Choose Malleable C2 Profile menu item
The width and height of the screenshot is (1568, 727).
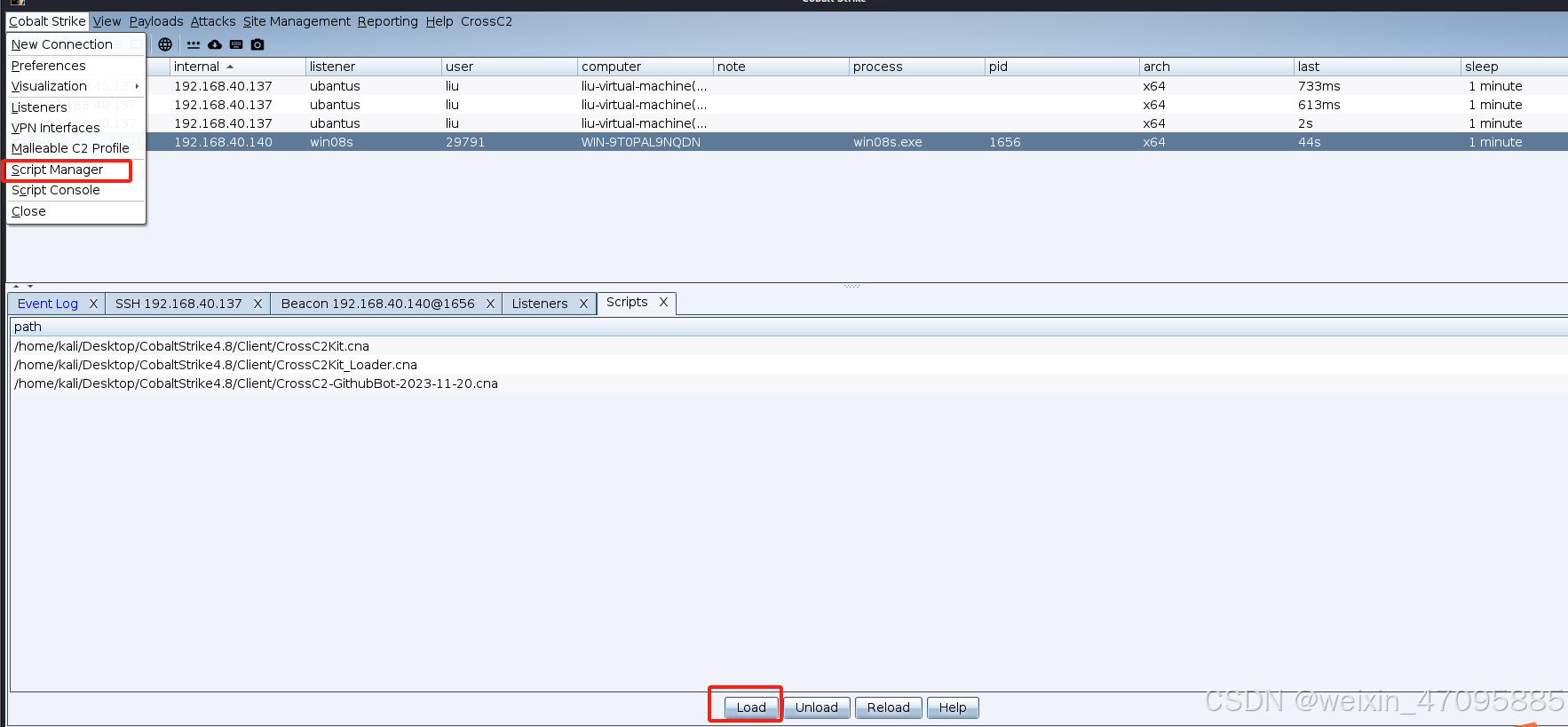tap(76, 148)
